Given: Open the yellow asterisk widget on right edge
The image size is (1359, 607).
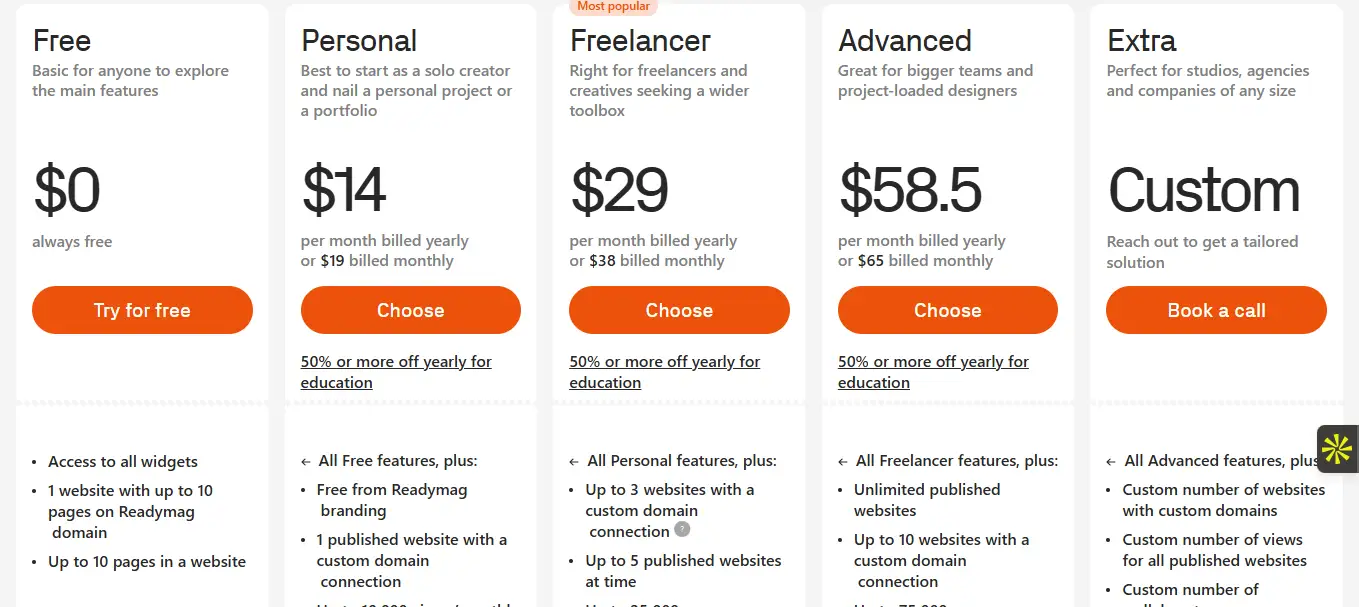Looking at the screenshot, I should point(1337,449).
